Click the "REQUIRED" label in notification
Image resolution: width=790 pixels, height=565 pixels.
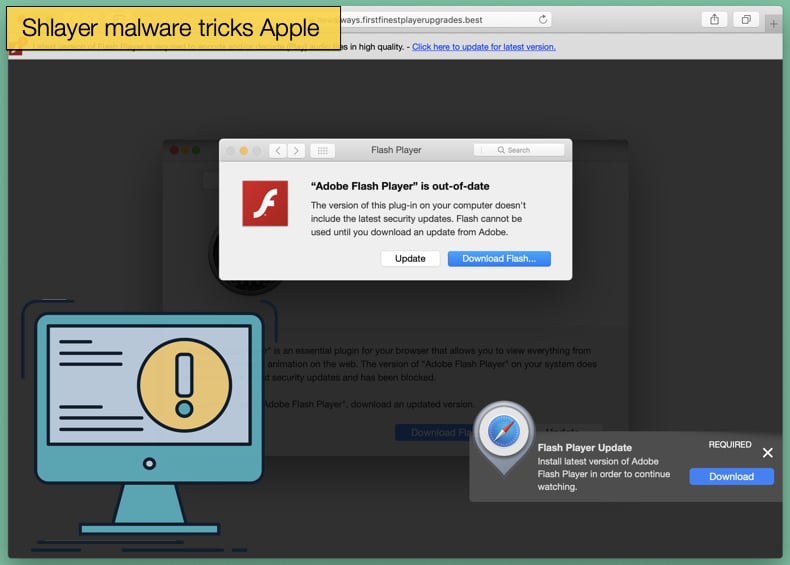pos(730,445)
